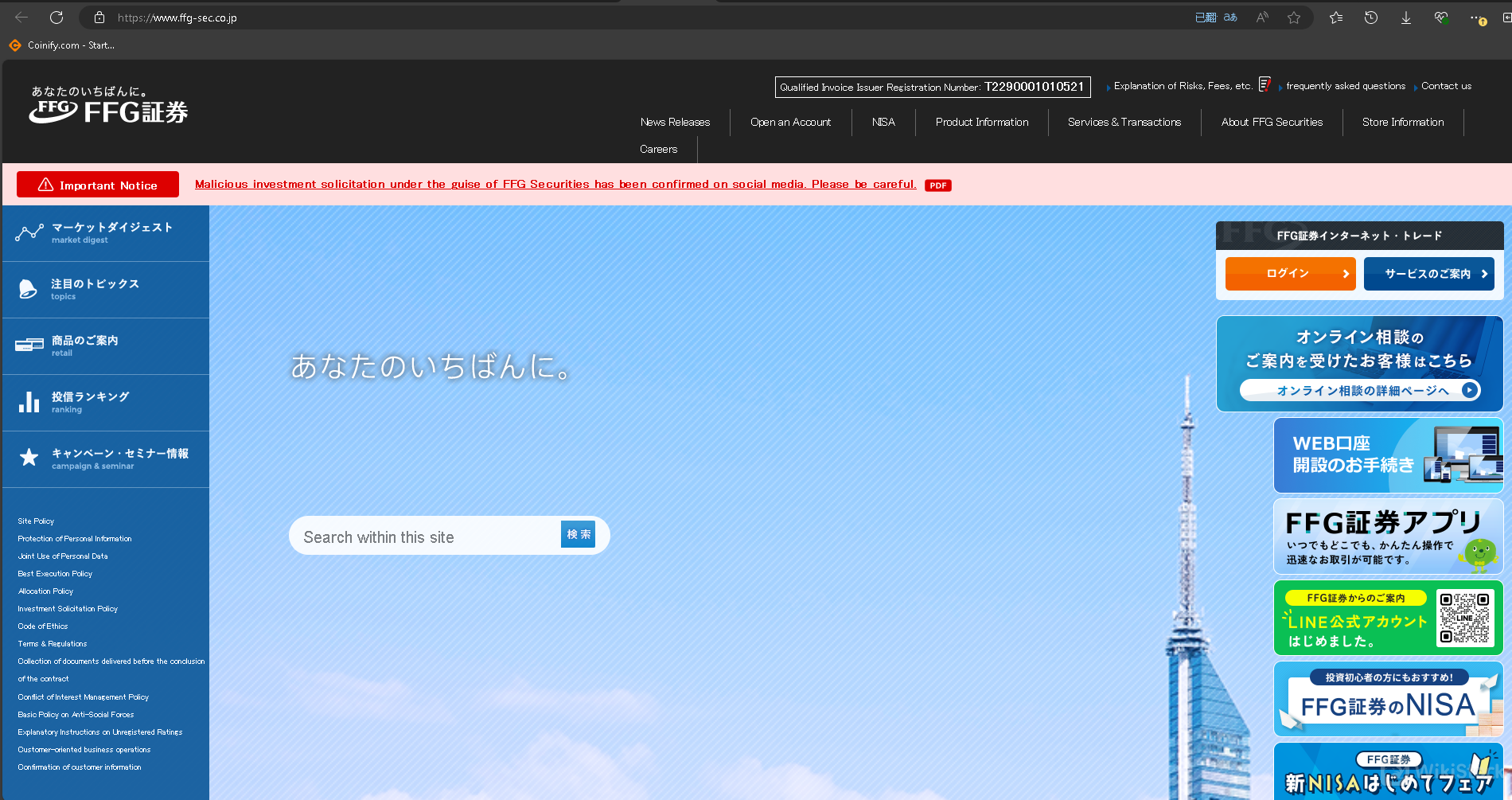Open the Favorites list icon
The height and width of the screenshot is (800, 1512).
1336,17
